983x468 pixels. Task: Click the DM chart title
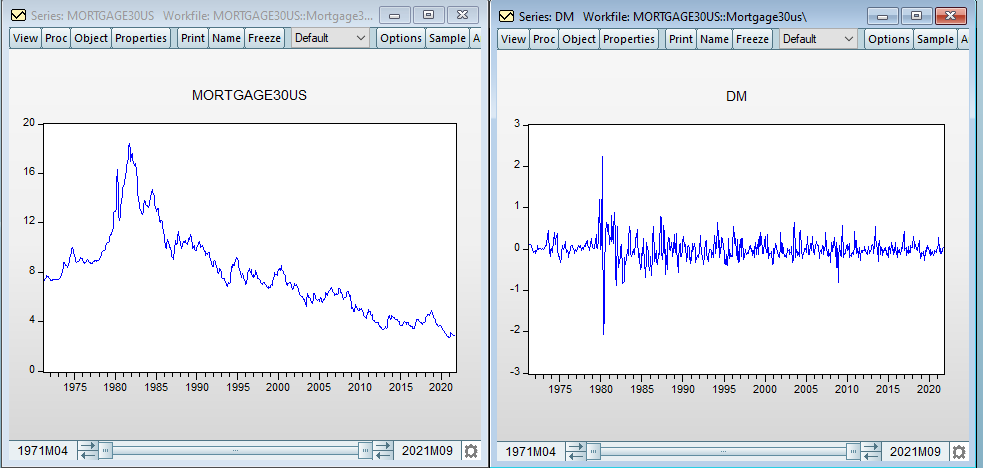click(737, 96)
